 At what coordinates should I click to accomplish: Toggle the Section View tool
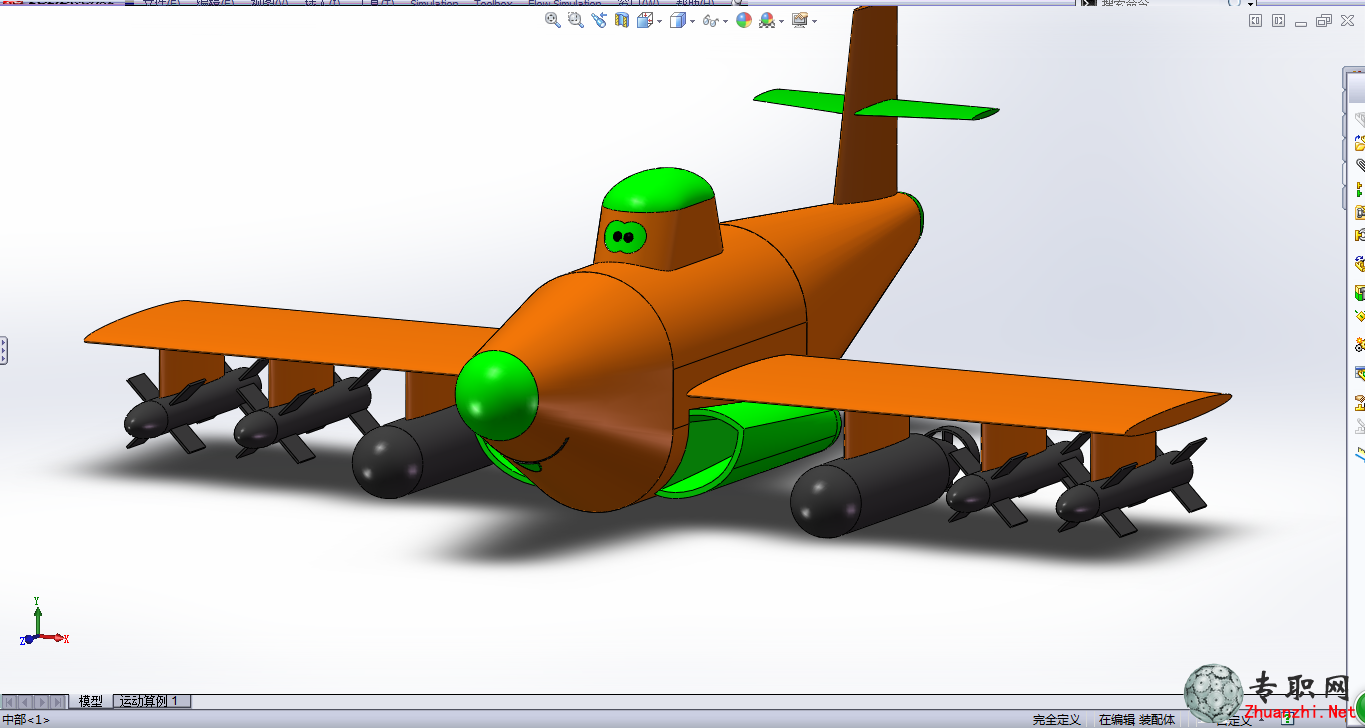[x=622, y=20]
